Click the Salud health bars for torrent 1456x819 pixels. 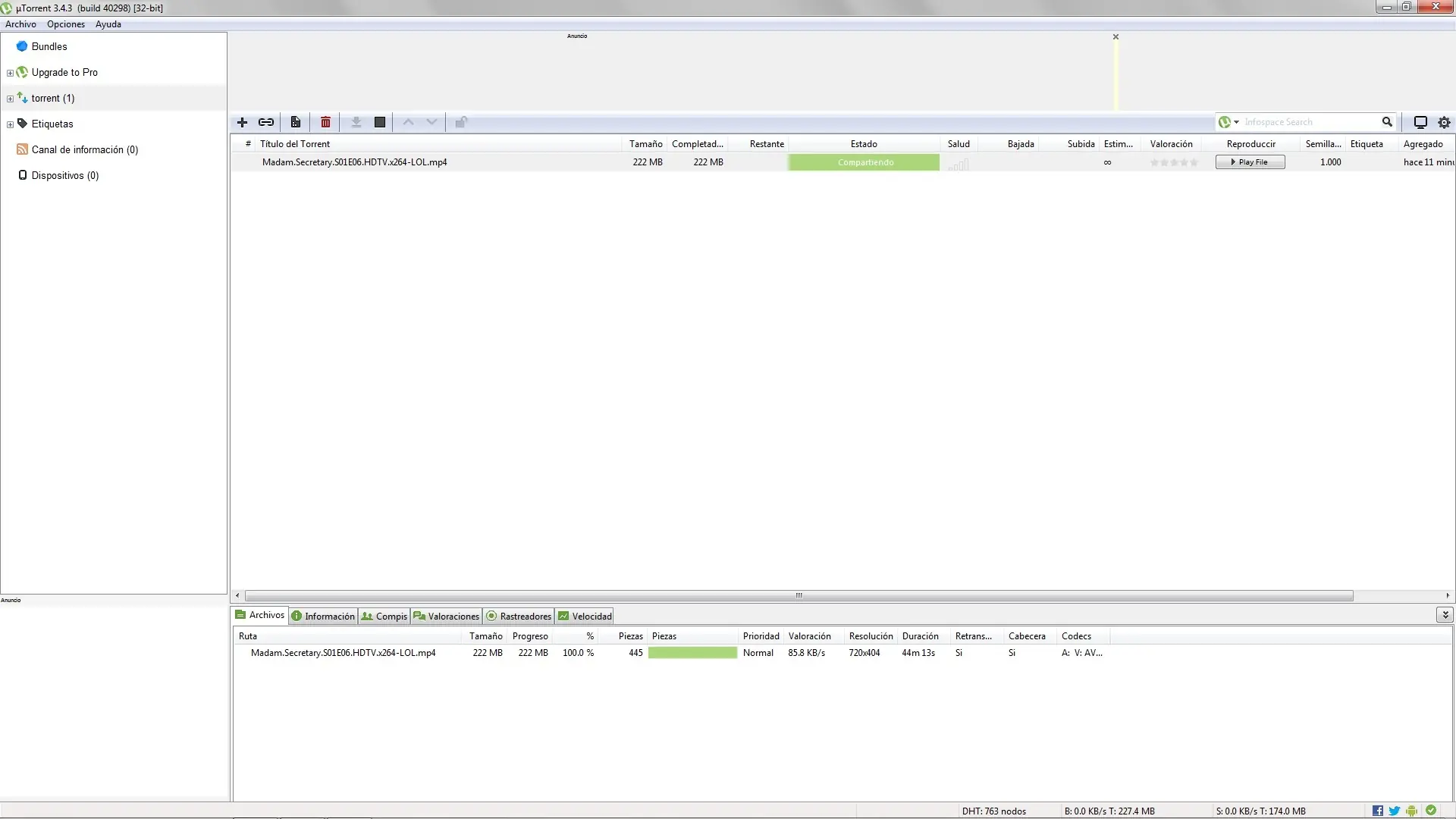point(959,164)
